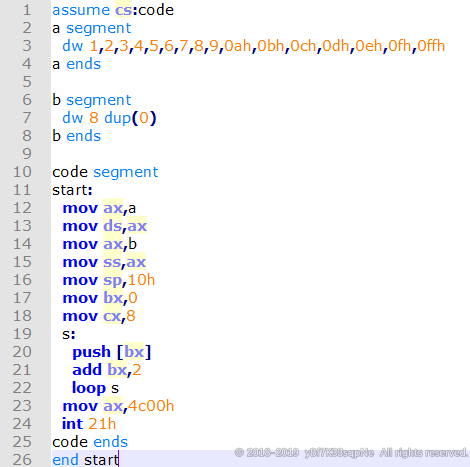Click the 0ffh value on line 3

(431, 46)
